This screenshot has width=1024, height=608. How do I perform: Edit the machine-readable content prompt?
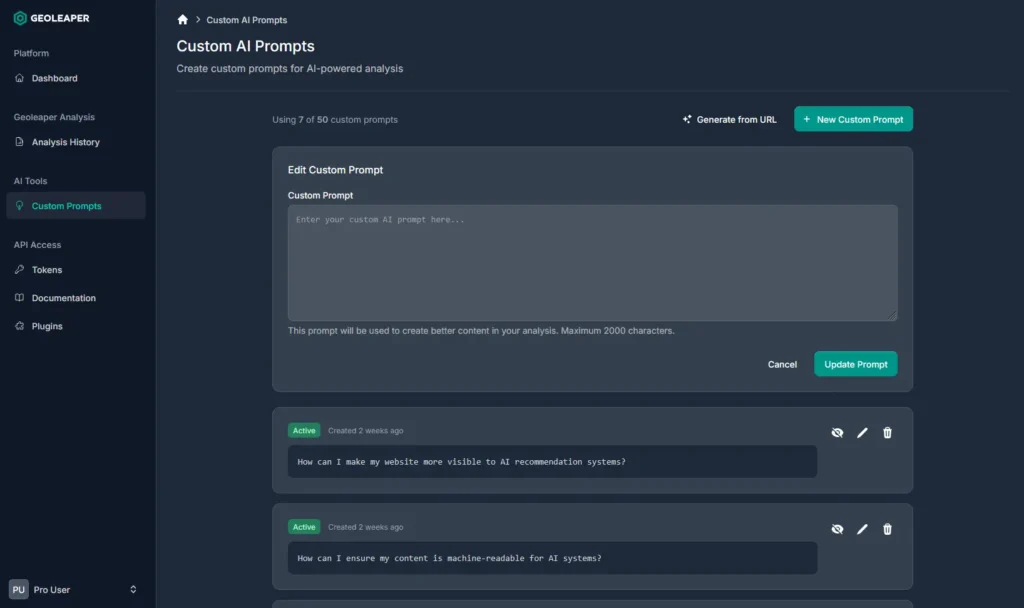tap(862, 529)
